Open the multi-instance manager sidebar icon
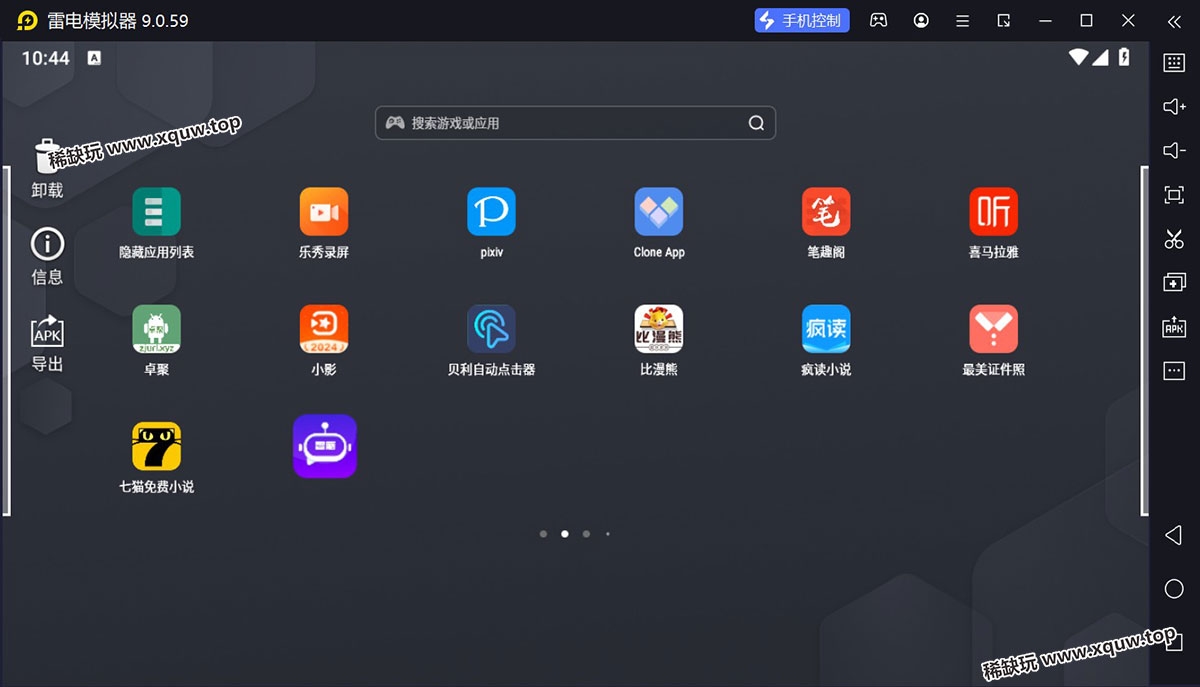1200x687 pixels. pos(1174,282)
